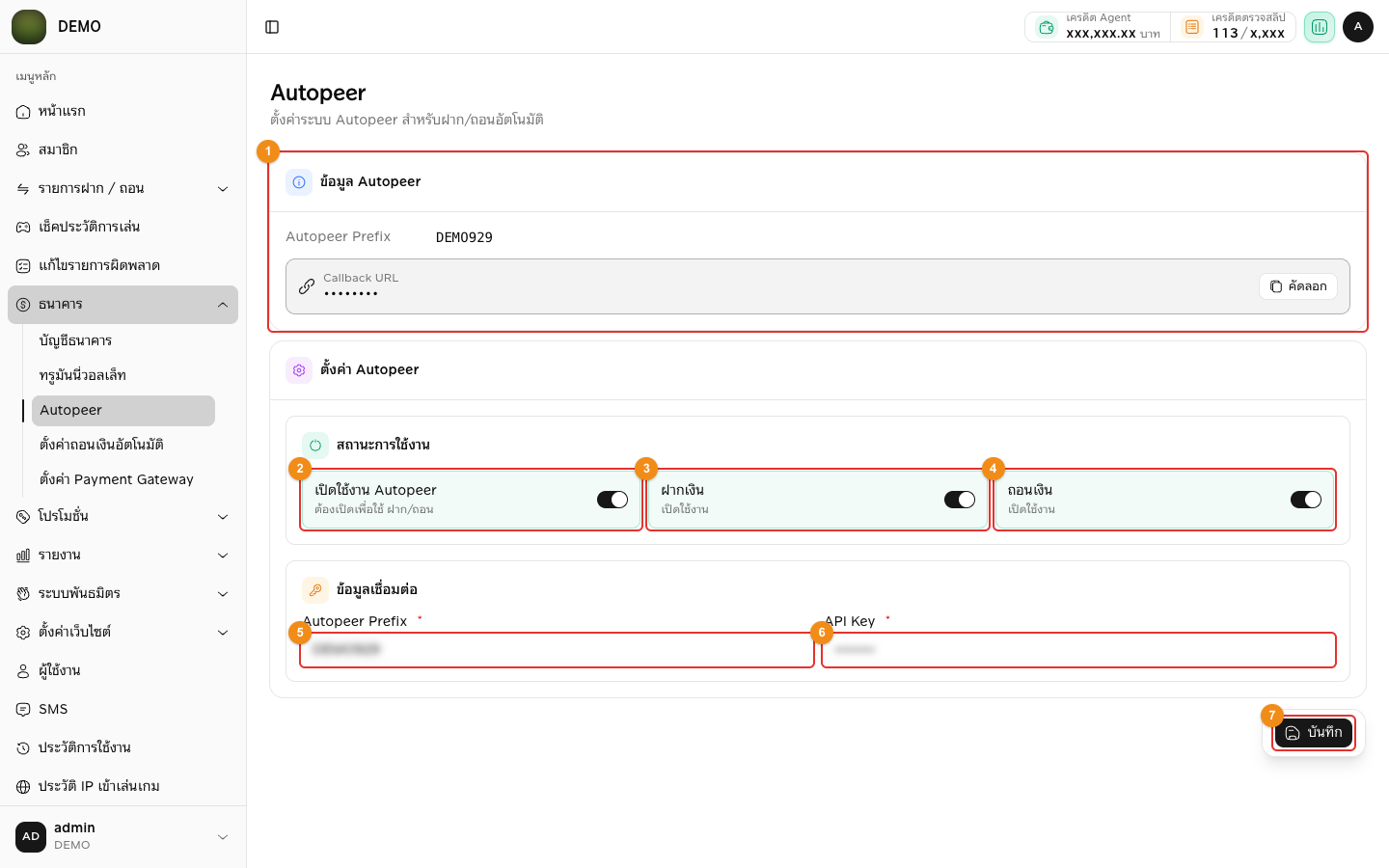Toggle the ฝากเงิน deposit switch
Viewport: 1389px width, 868px height.
[x=960, y=500]
